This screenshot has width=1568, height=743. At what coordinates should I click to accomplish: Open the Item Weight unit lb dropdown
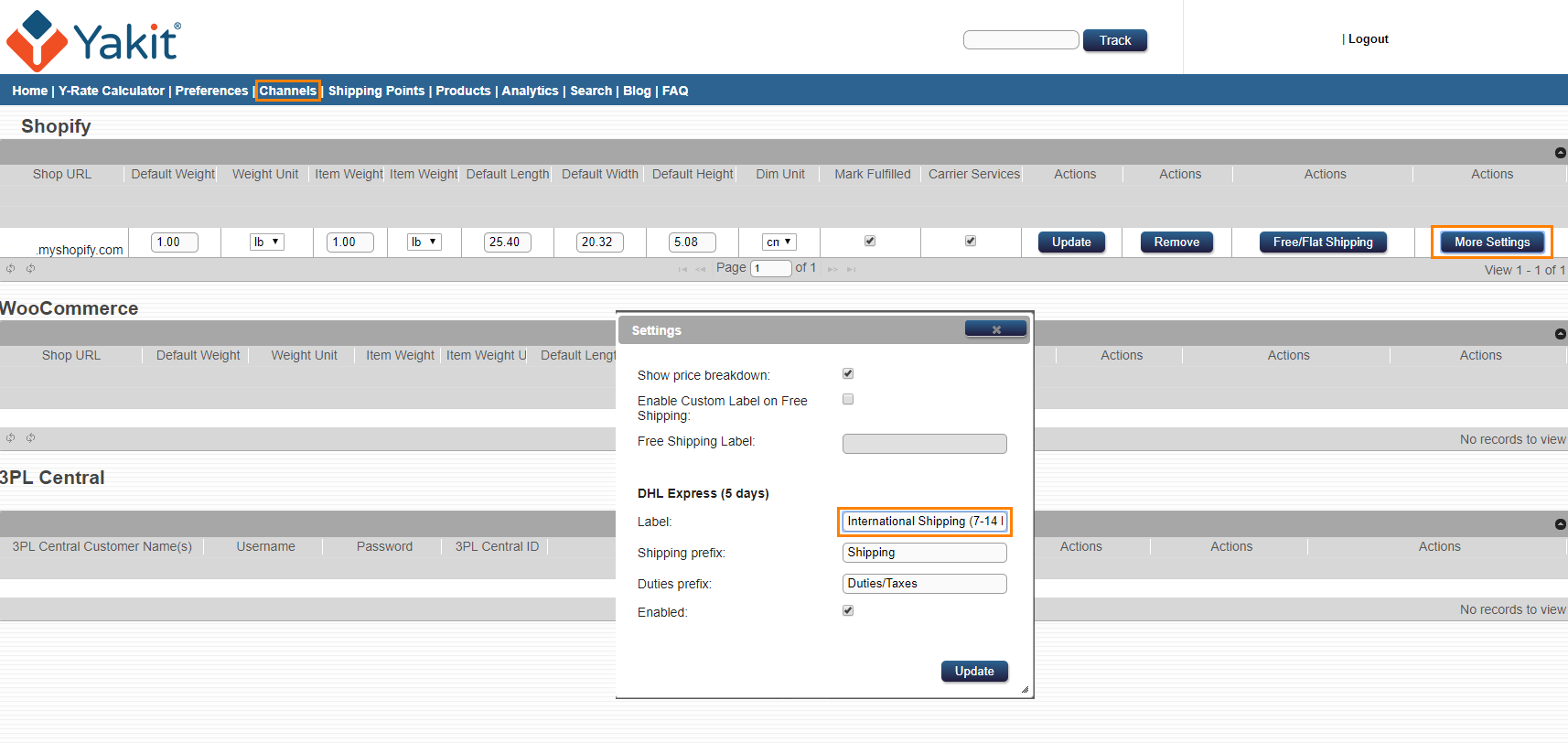[424, 242]
